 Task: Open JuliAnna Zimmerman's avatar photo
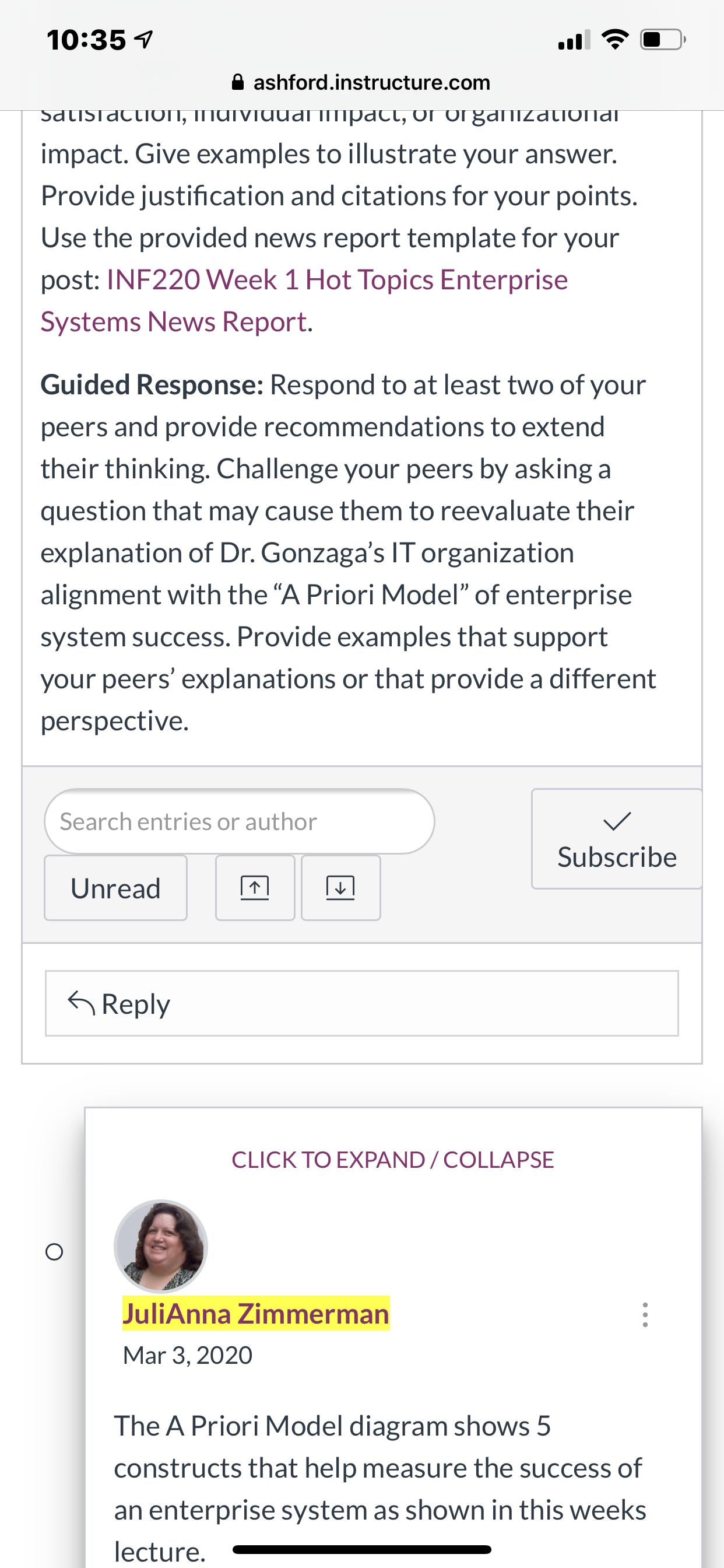coord(161,1246)
